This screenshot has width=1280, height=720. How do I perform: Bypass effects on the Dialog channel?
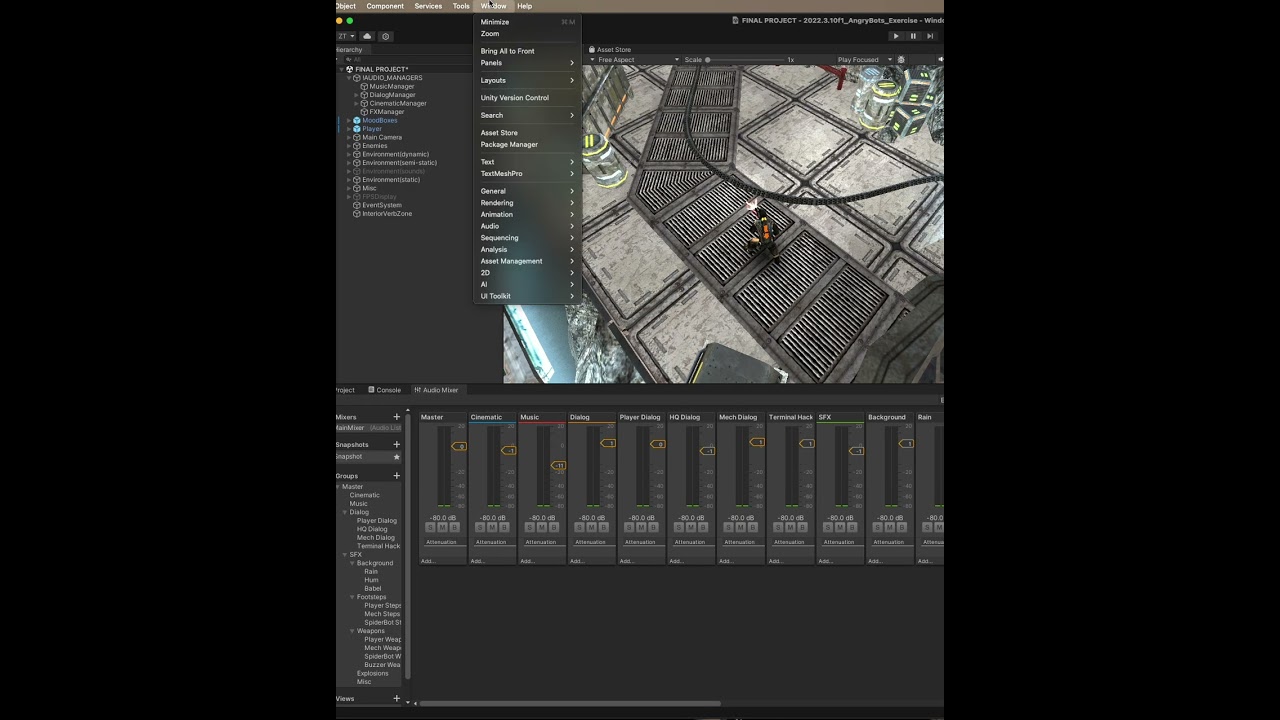pyautogui.click(x=603, y=527)
